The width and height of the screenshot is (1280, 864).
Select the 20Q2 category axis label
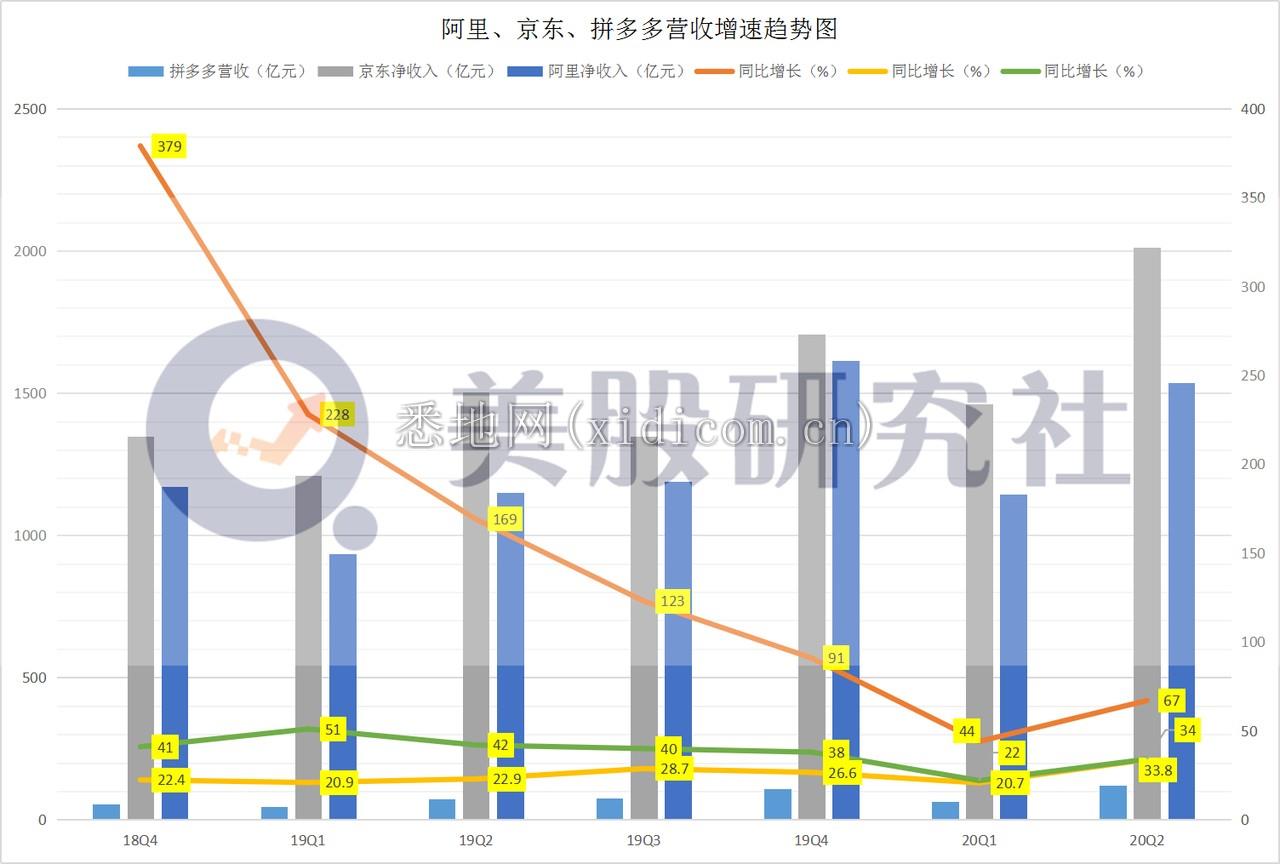tap(1145, 842)
